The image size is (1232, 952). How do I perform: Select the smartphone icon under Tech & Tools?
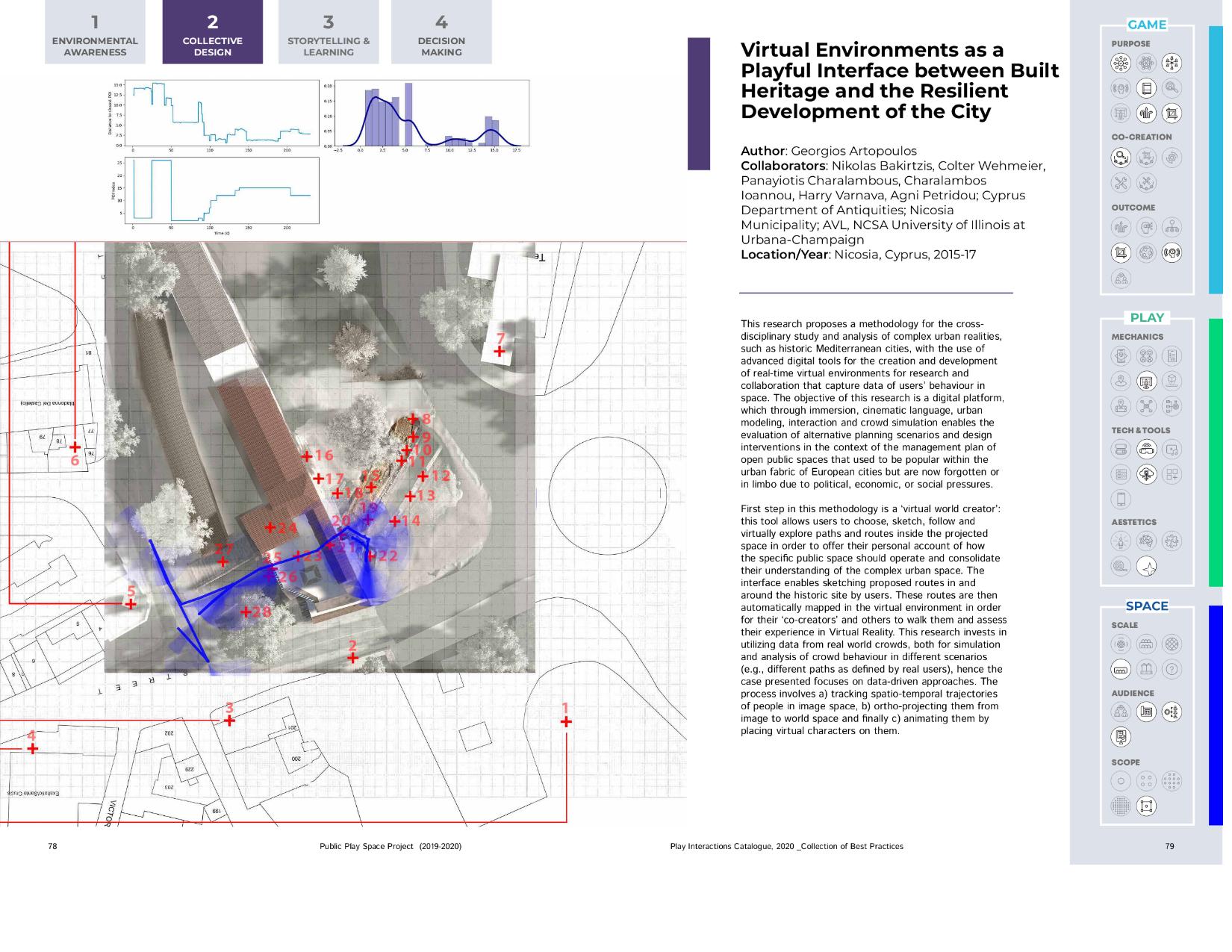click(x=1121, y=499)
